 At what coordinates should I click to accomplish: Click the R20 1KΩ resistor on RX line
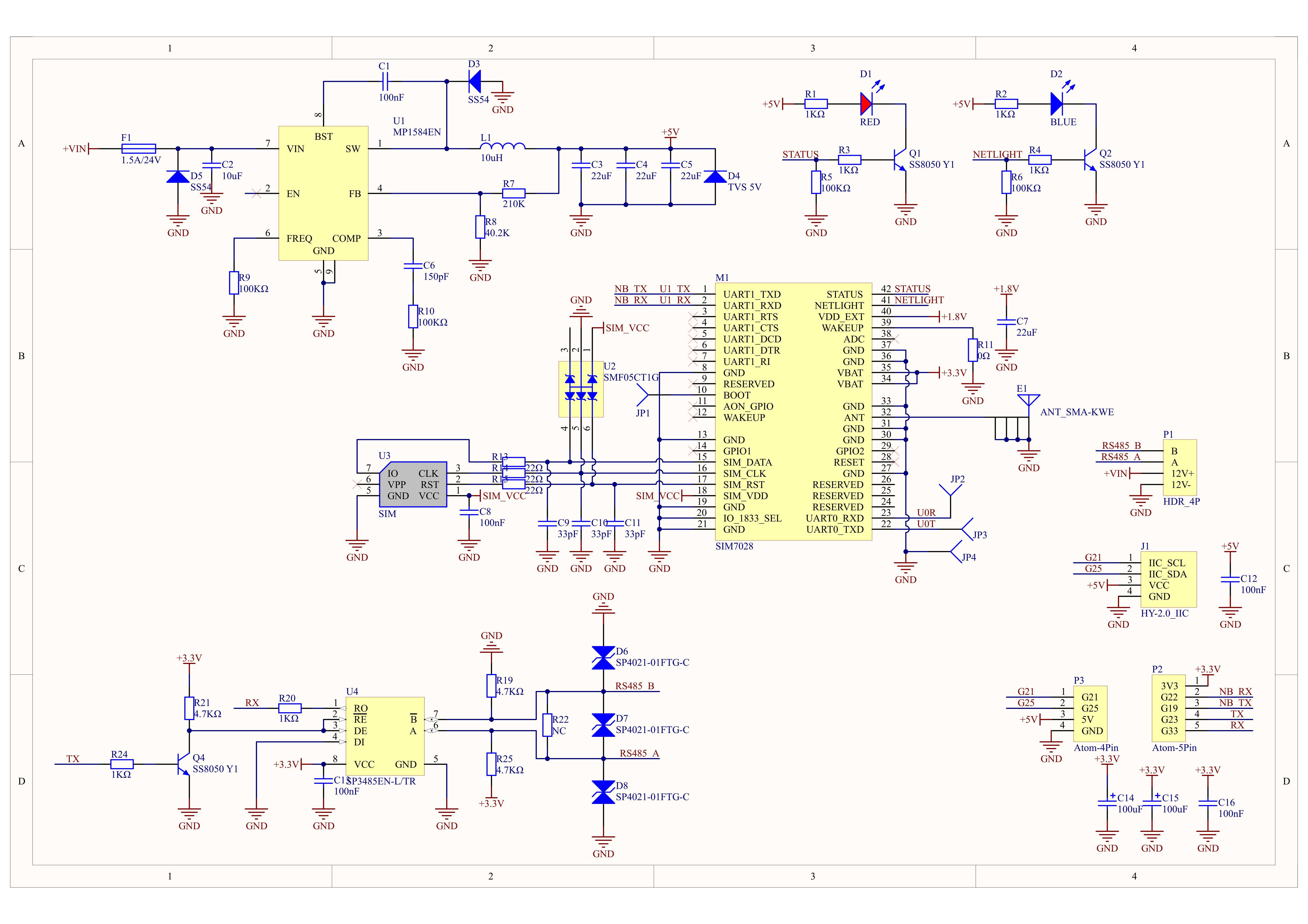[x=289, y=708]
